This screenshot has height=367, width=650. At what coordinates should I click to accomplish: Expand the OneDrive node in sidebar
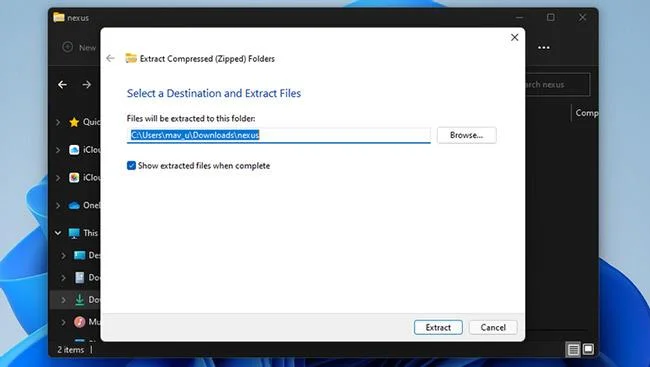coord(58,205)
